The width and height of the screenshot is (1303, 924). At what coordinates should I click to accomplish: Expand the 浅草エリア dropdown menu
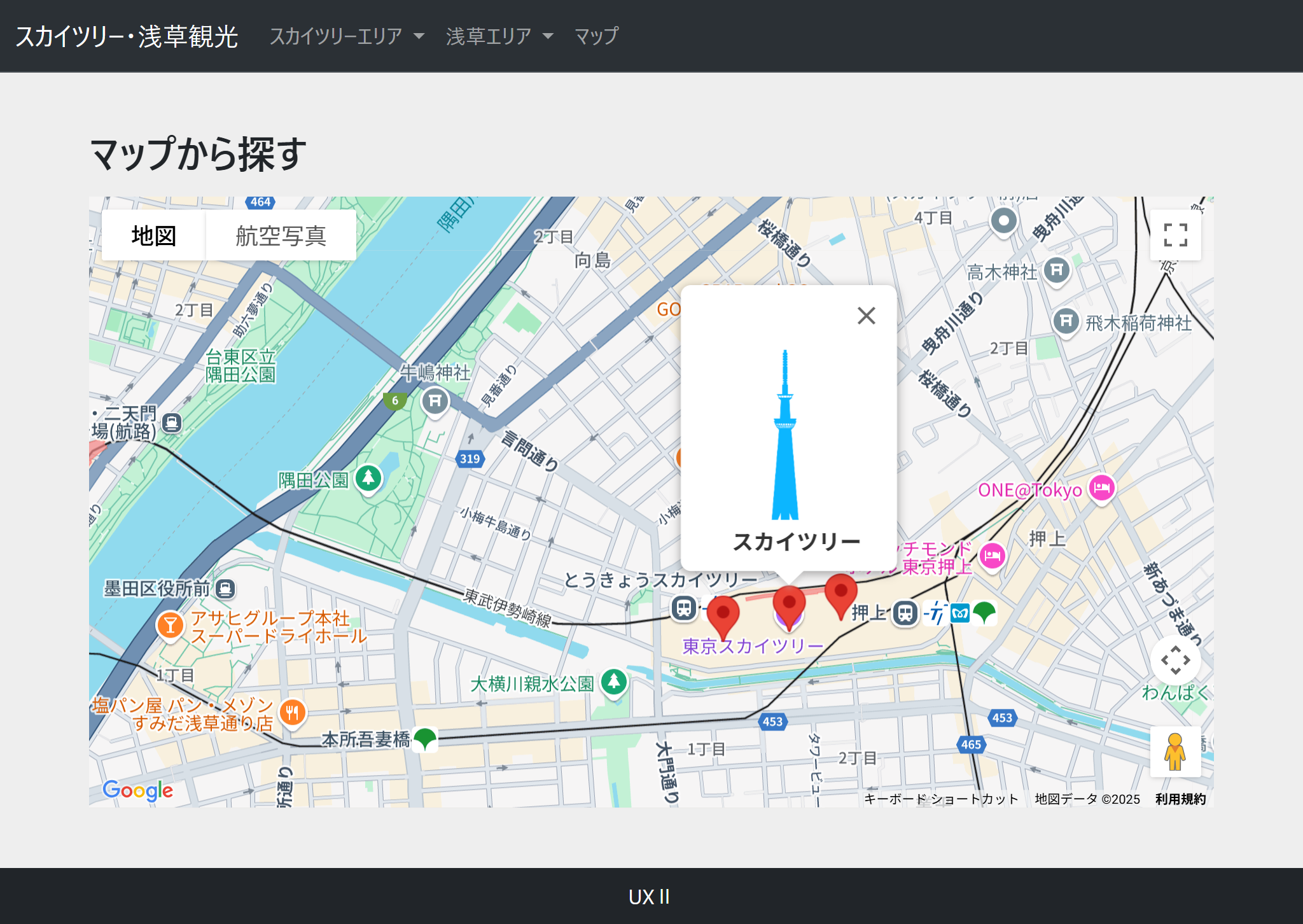[499, 36]
